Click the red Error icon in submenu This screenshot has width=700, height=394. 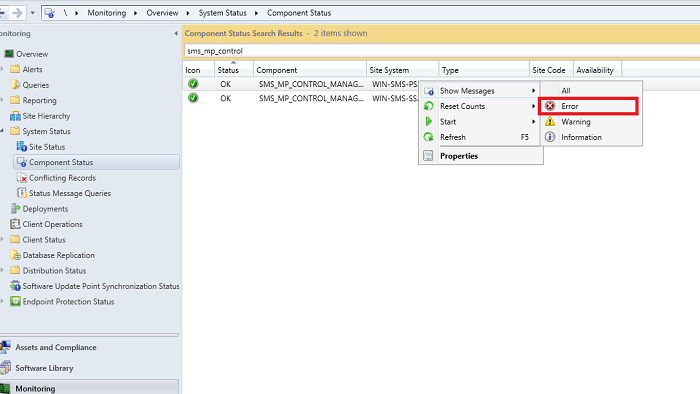(550, 106)
